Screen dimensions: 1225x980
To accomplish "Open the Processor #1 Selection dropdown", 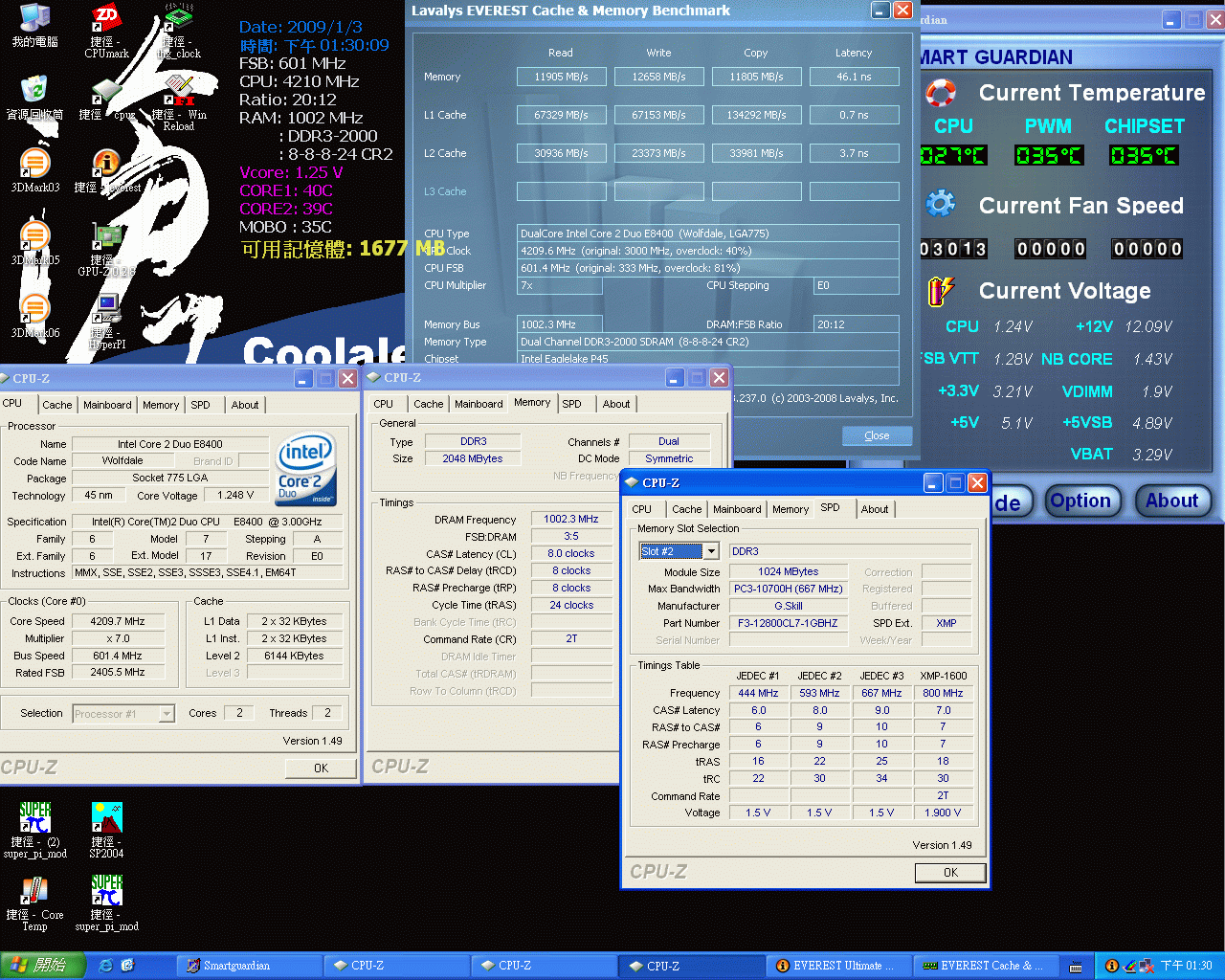I will pos(167,713).
